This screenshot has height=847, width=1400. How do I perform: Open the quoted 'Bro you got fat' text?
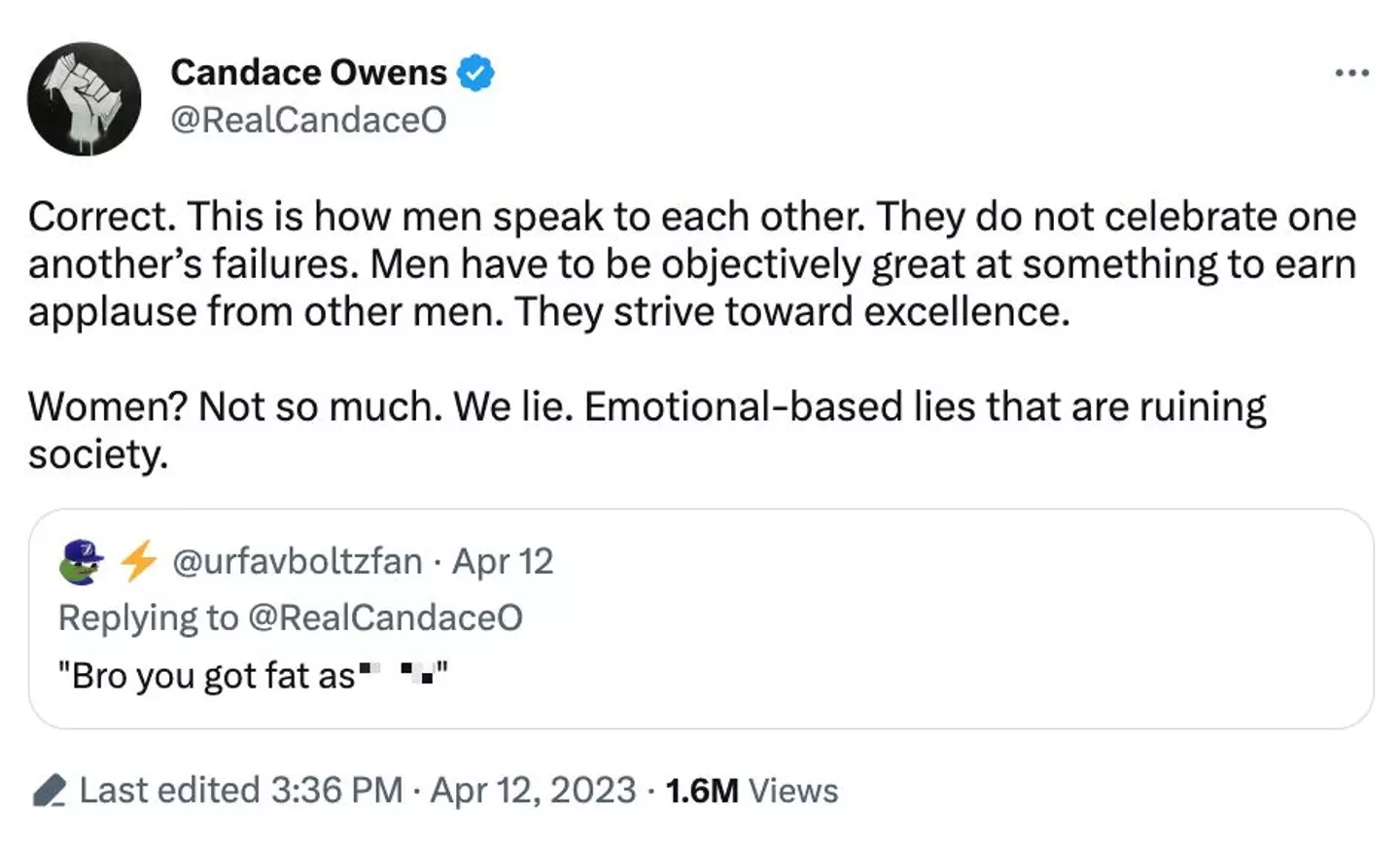[x=206, y=676]
